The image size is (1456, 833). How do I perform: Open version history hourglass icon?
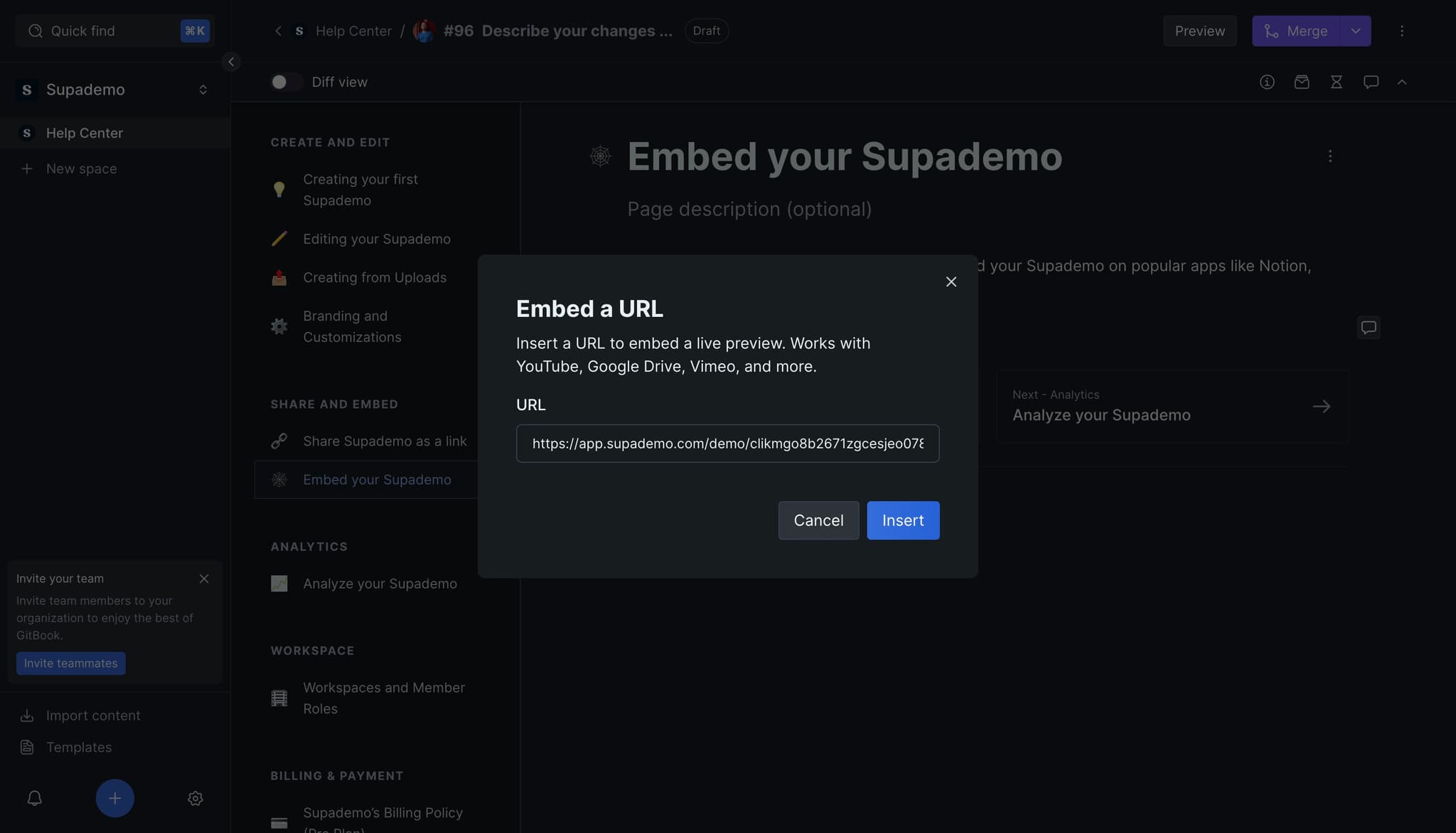tap(1337, 82)
